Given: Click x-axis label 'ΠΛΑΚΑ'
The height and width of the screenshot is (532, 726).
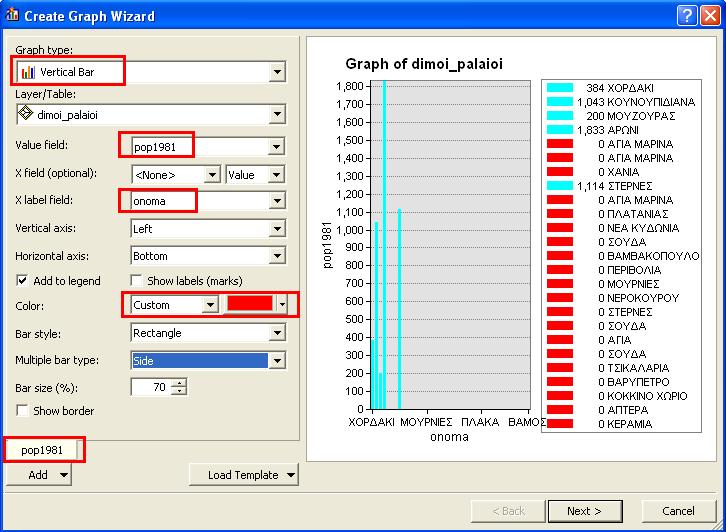Looking at the screenshot, I should click(x=480, y=422).
